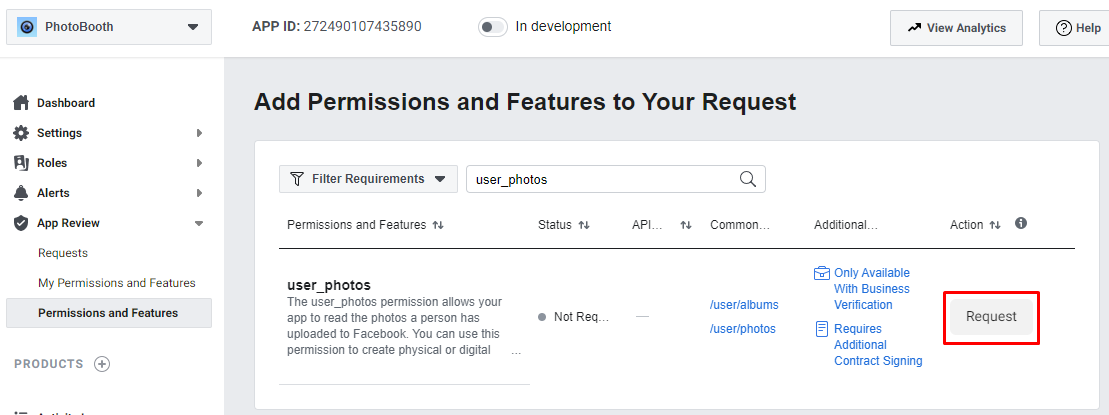Click the Settings gear icon in sidebar
Image resolution: width=1109 pixels, height=415 pixels.
(x=20, y=133)
